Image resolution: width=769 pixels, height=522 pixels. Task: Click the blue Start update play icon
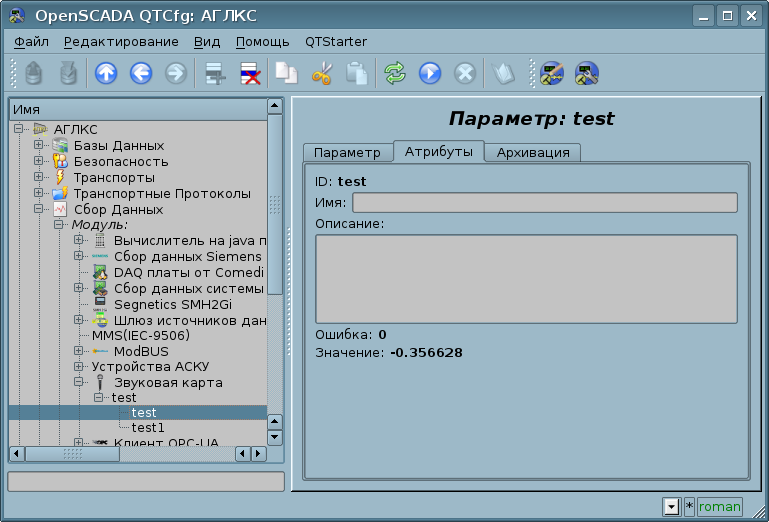coord(430,73)
